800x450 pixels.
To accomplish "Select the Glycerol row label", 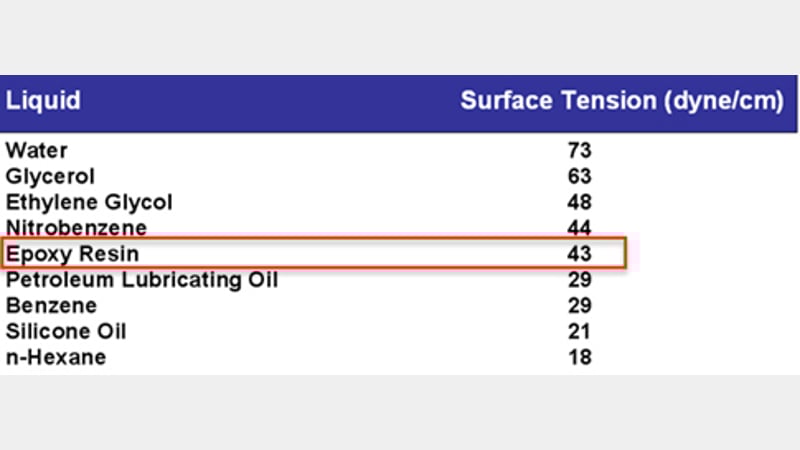I will point(50,177).
